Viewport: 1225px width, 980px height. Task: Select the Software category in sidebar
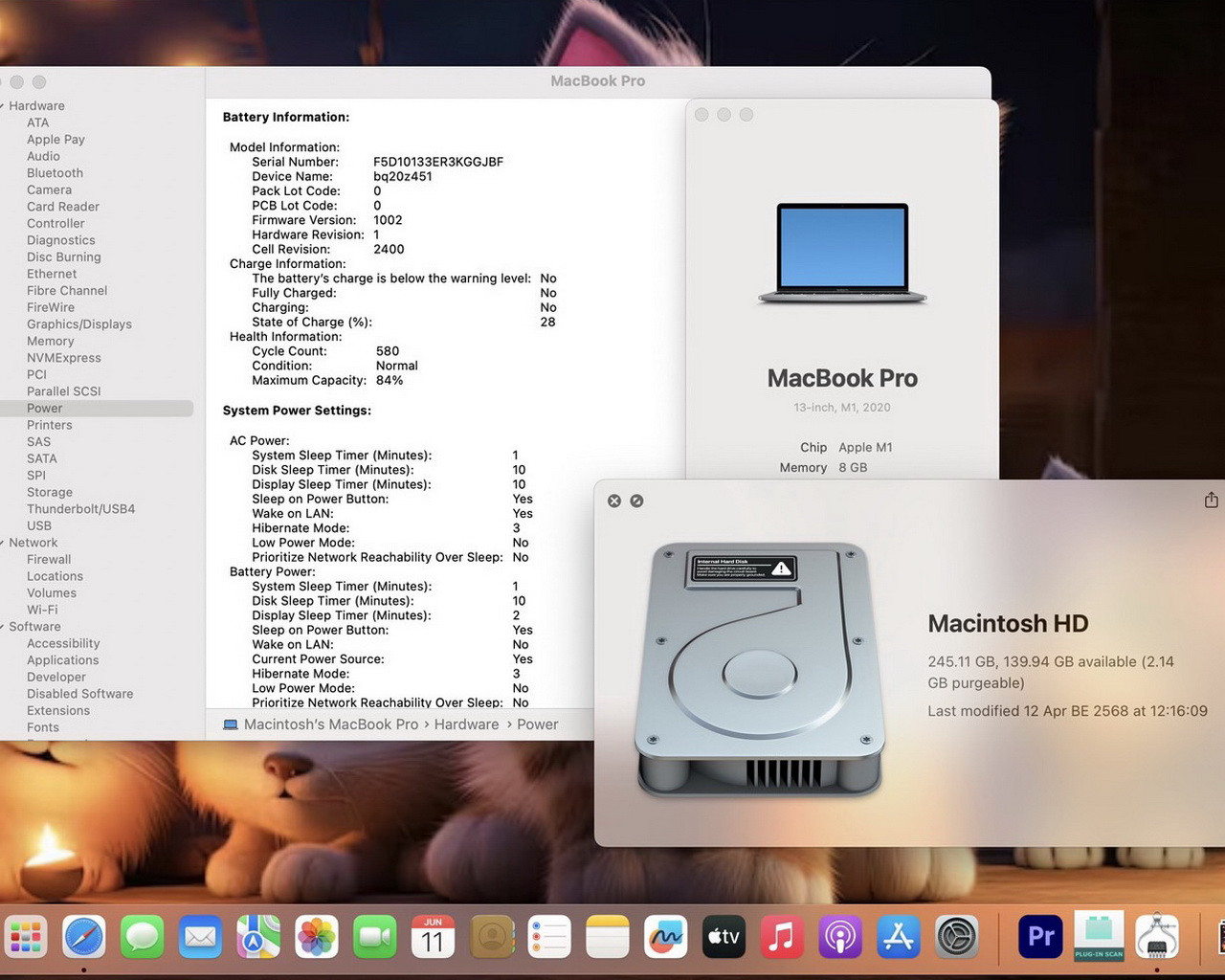pos(34,627)
